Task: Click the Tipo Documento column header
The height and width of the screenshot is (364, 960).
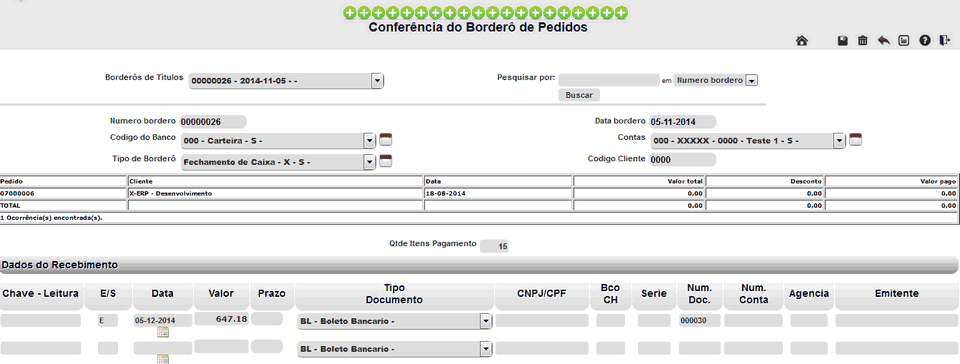Action: coord(394,294)
